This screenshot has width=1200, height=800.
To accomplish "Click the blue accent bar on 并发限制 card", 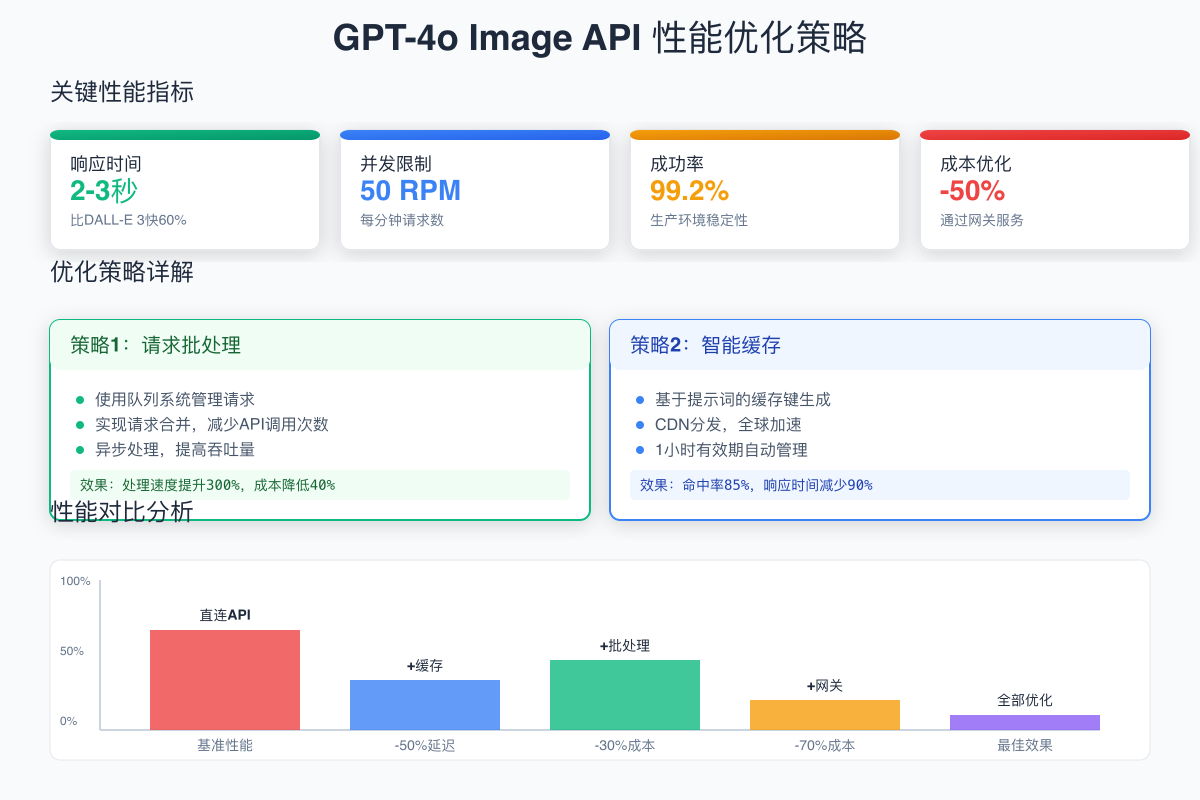I will (475, 133).
